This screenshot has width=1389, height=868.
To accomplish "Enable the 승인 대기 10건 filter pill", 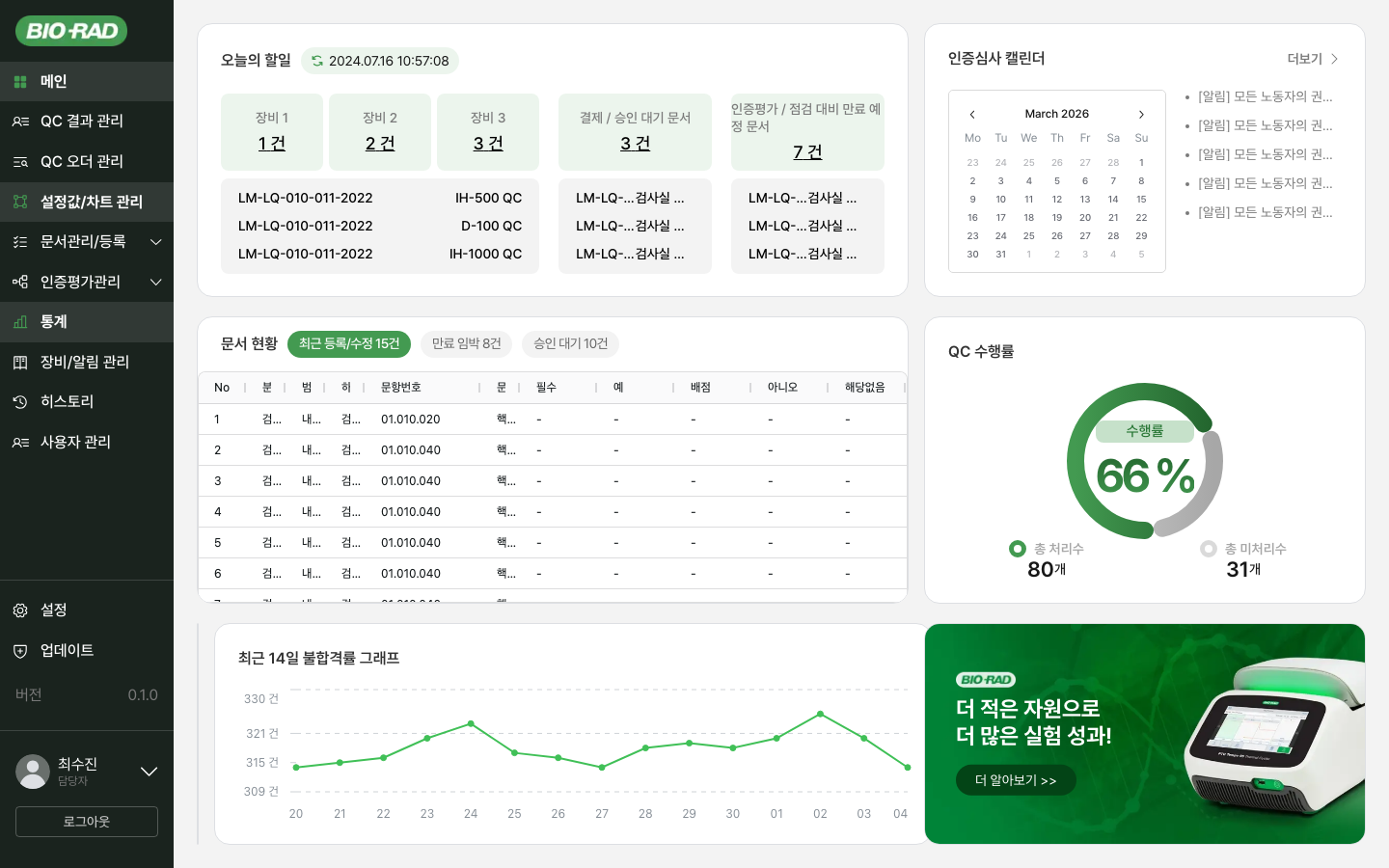I will [x=570, y=343].
